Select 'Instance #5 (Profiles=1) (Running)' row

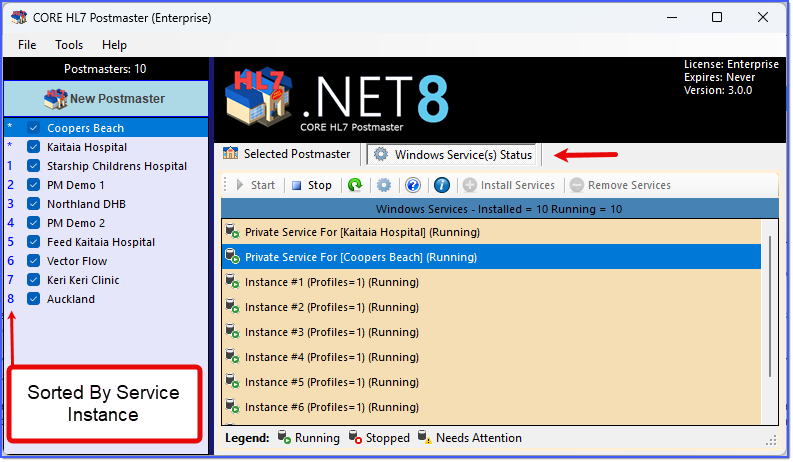coord(491,382)
